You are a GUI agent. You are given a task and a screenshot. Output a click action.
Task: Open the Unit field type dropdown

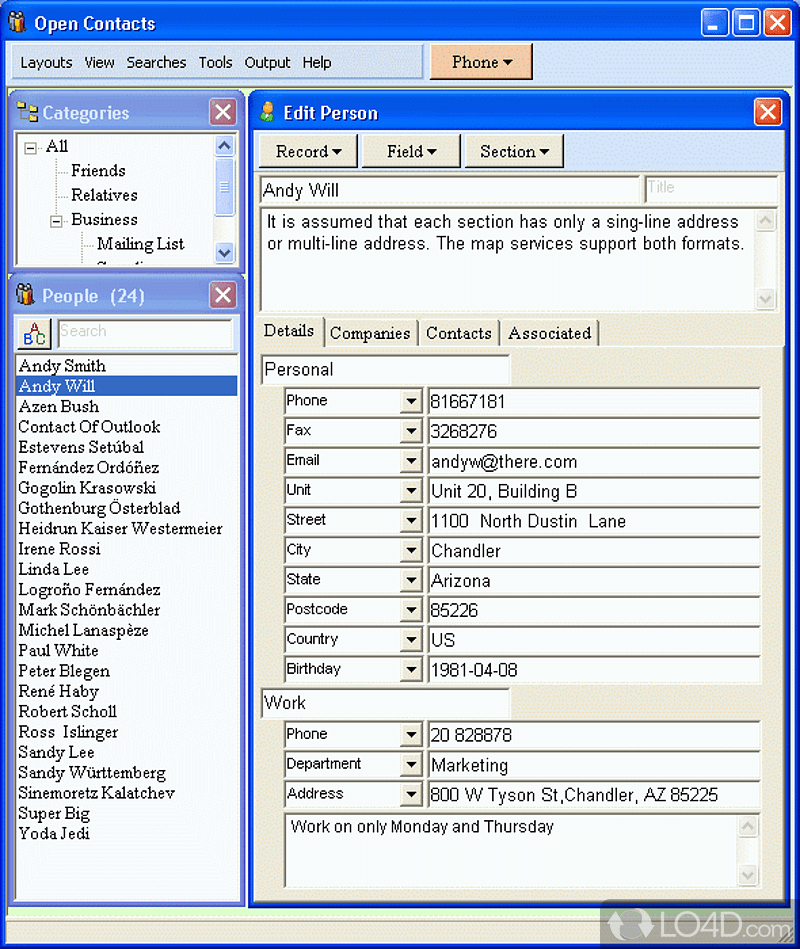tap(411, 490)
